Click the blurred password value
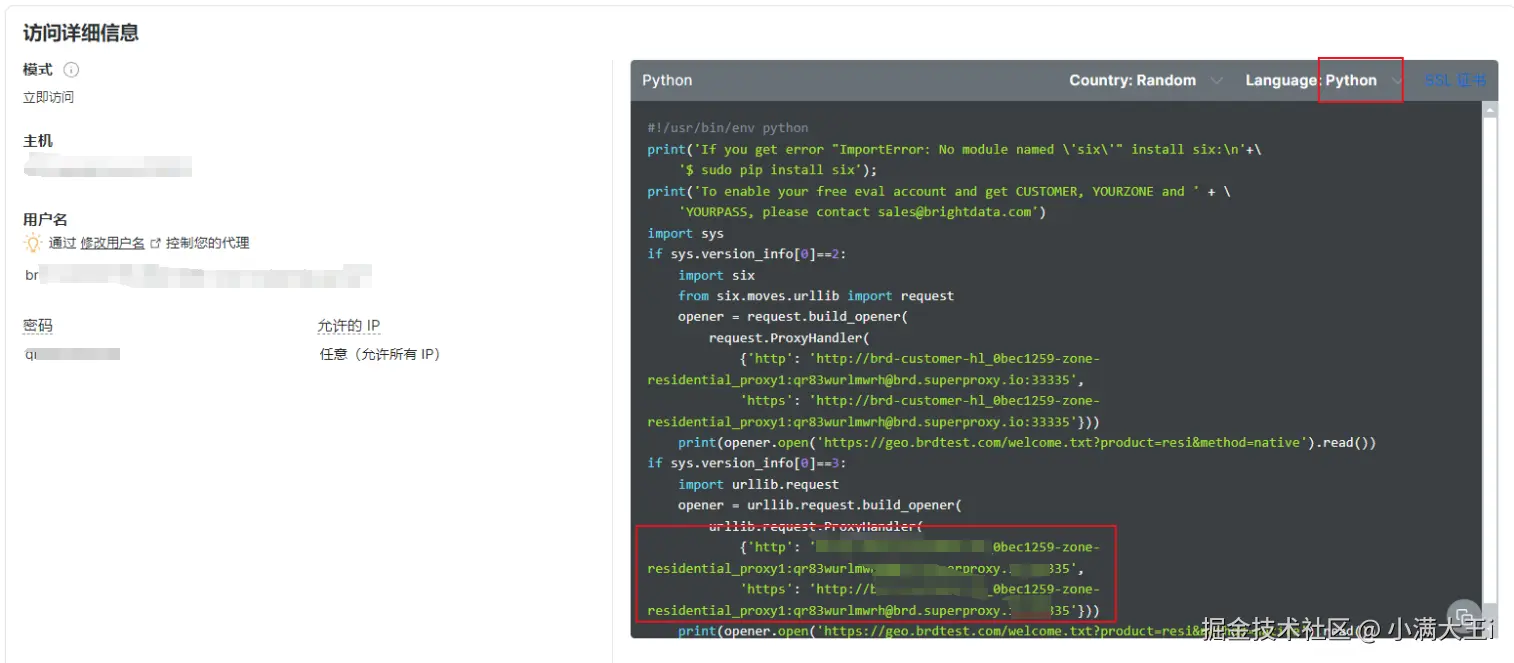1514x663 pixels. point(72,354)
